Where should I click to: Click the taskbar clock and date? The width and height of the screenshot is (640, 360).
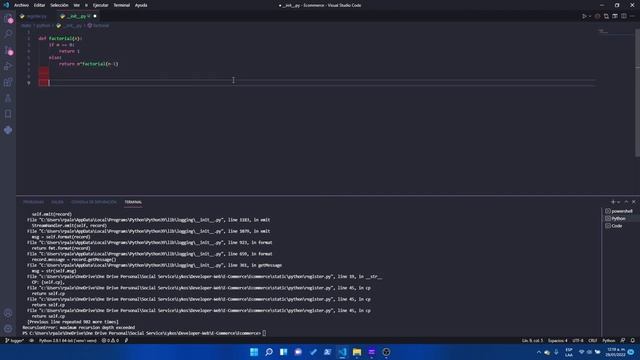click(616, 352)
